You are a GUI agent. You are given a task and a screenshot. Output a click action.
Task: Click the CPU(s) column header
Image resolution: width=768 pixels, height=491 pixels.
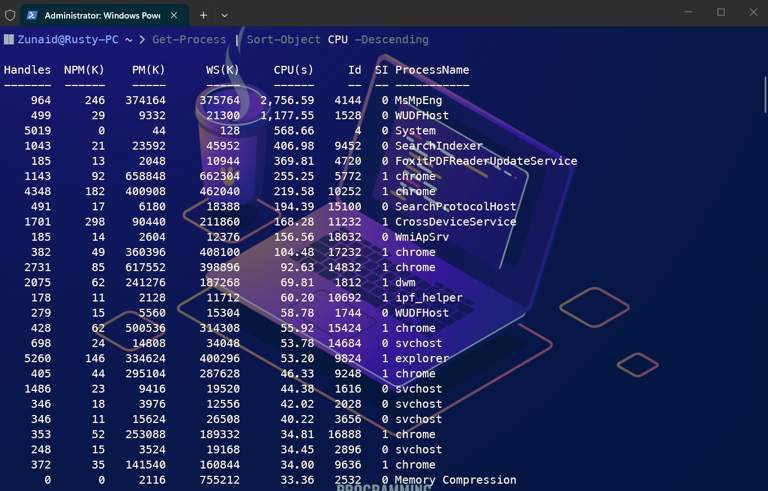293,70
